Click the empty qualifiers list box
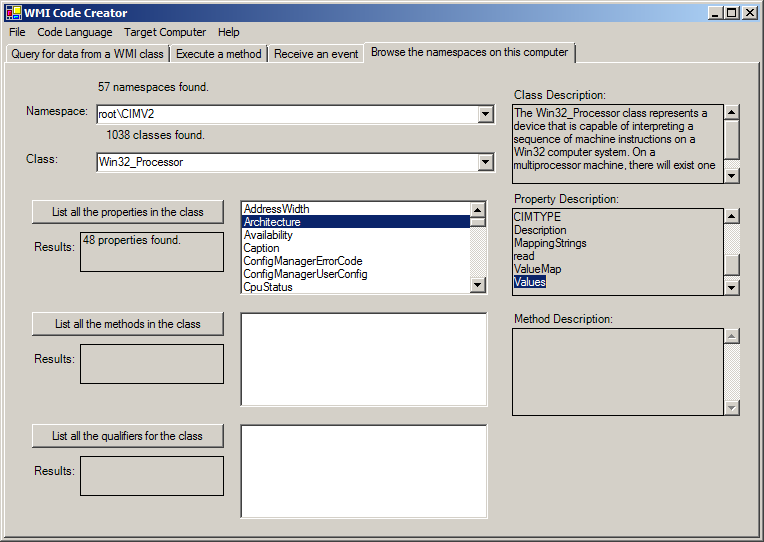The height and width of the screenshot is (542, 764). pos(363,471)
